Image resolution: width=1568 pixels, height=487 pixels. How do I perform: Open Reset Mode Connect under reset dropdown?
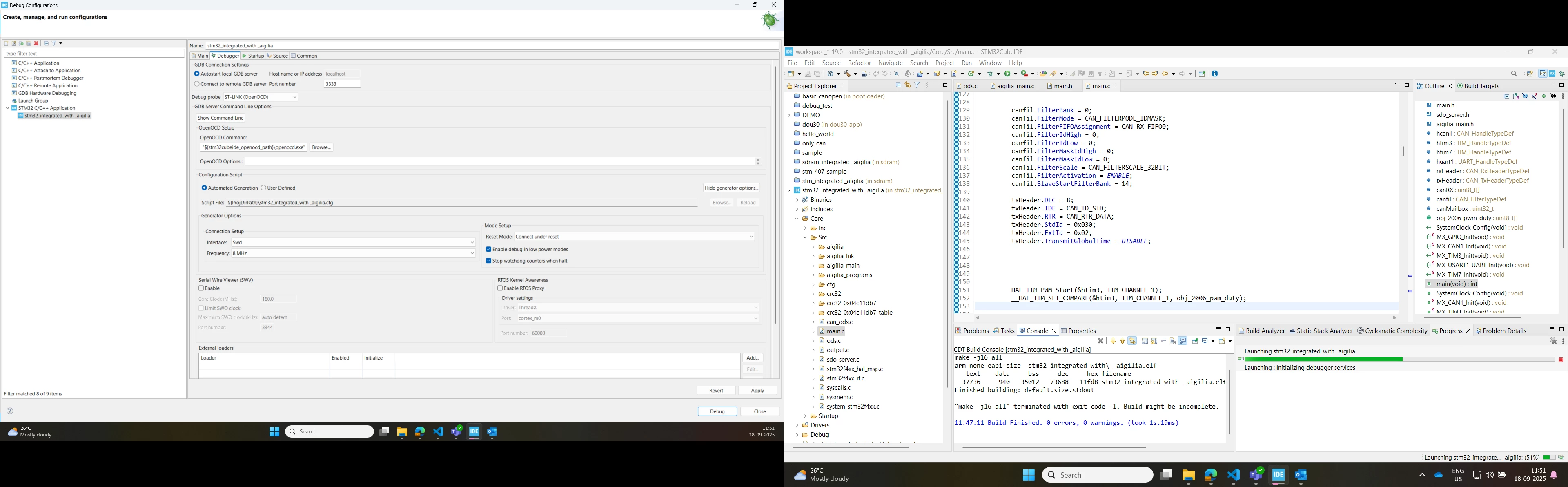tap(635, 237)
